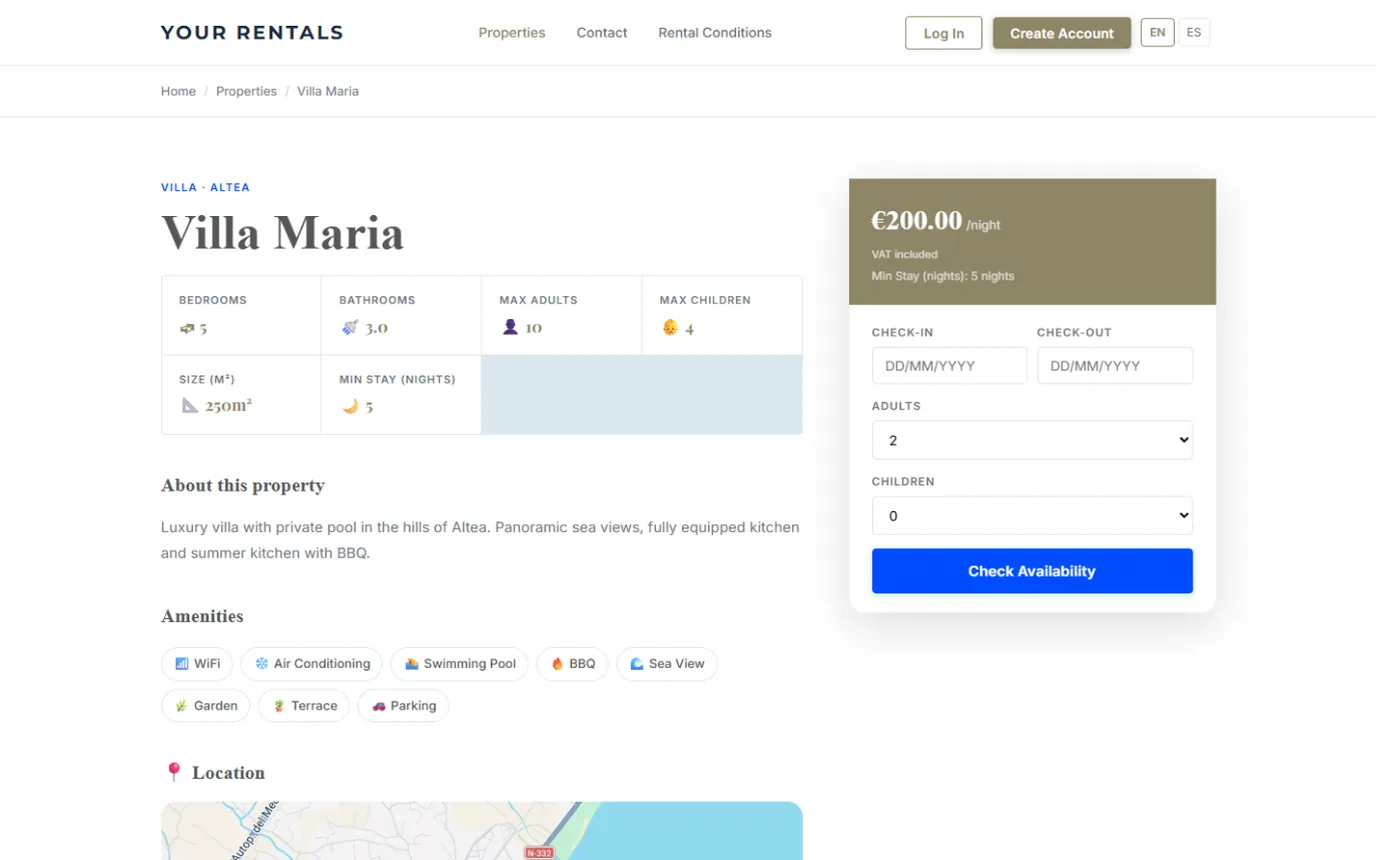This screenshot has height=860, width=1376.
Task: Open Rental Conditions nav item
Action: pos(715,33)
